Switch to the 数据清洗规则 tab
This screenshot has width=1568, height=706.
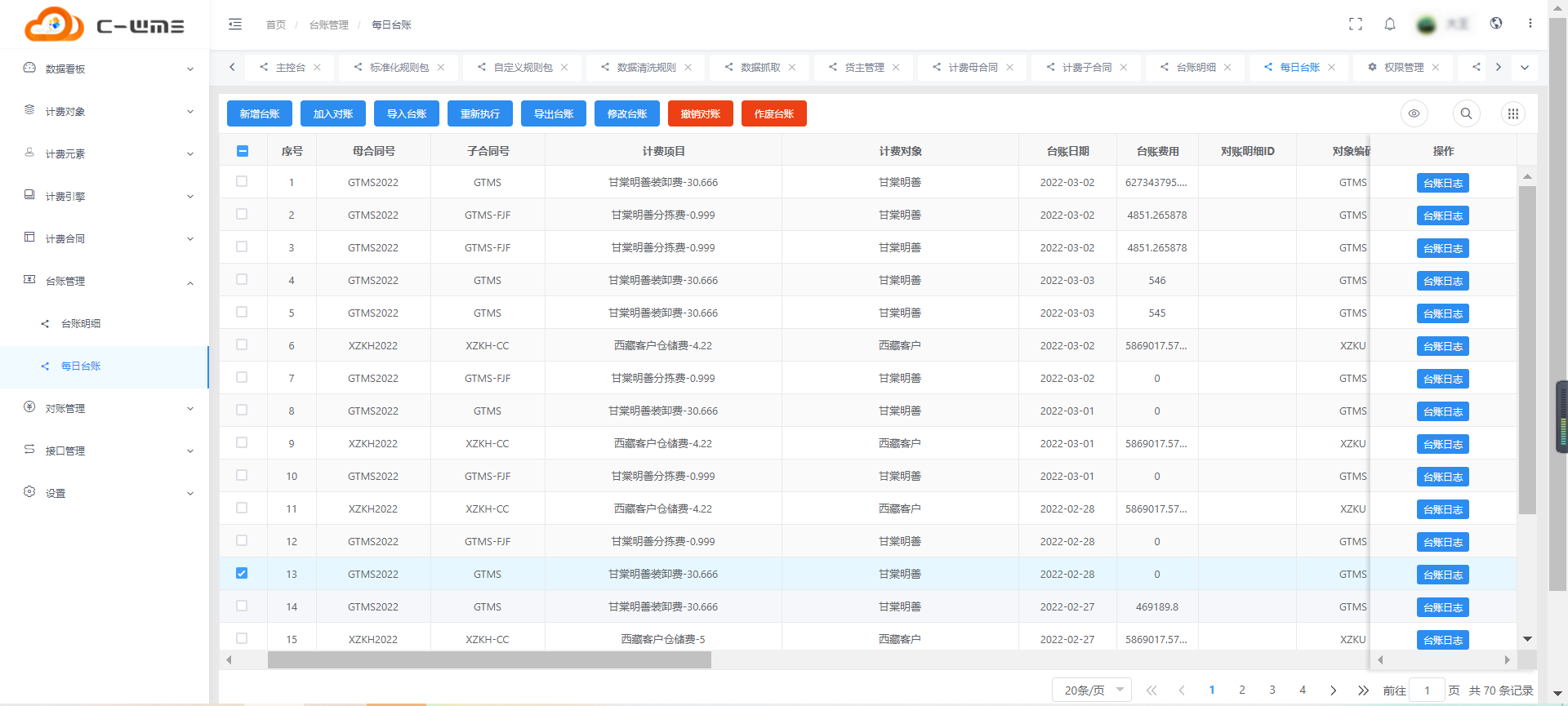(x=646, y=67)
